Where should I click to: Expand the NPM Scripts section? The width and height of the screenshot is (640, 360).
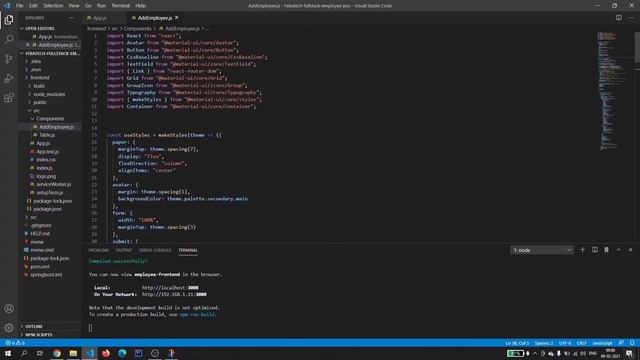pos(36,334)
